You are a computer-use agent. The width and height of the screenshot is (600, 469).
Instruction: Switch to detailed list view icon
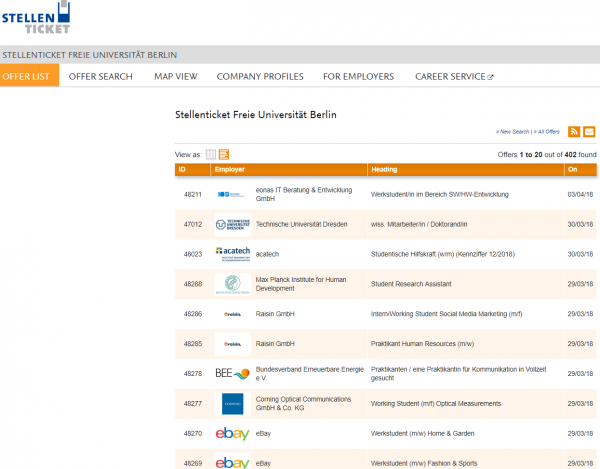[224, 155]
